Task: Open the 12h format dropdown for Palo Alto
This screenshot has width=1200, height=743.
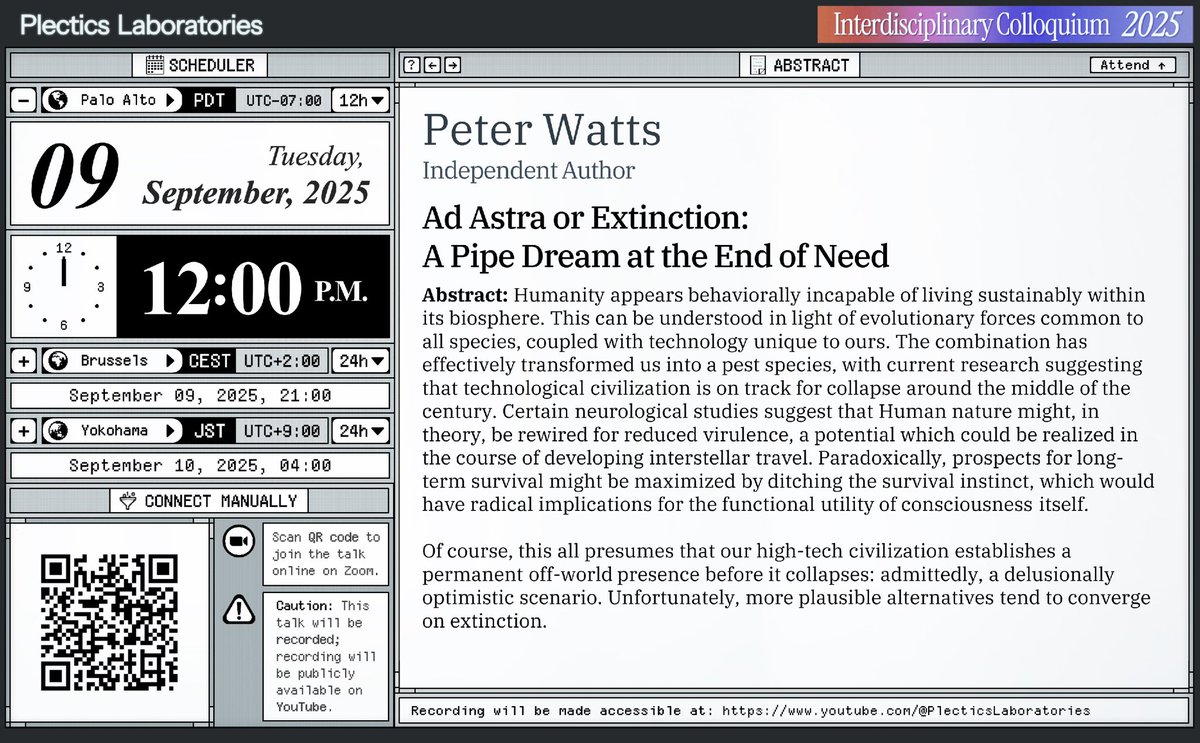Action: [x=361, y=100]
